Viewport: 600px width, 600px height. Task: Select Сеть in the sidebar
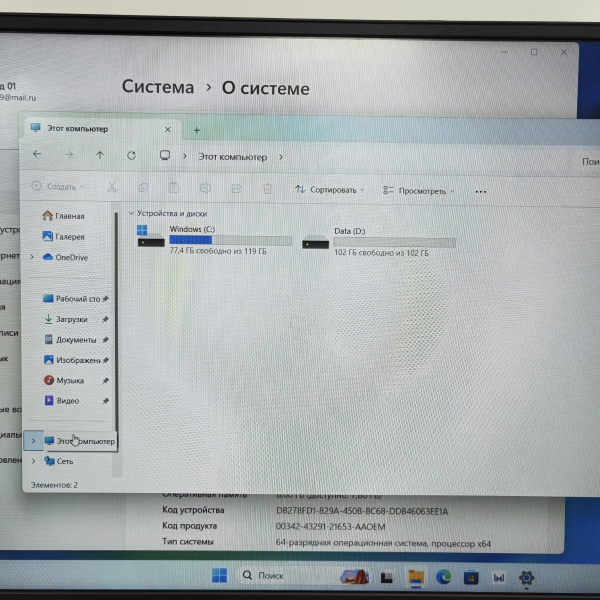[x=59, y=461]
